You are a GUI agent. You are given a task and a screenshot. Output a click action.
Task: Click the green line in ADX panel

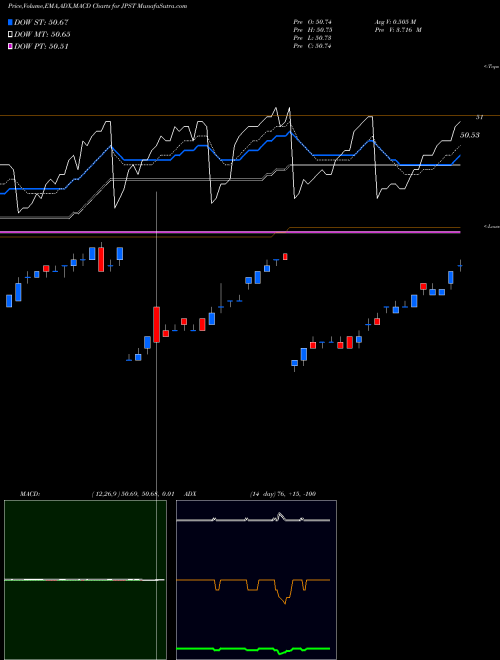[x=253, y=649]
